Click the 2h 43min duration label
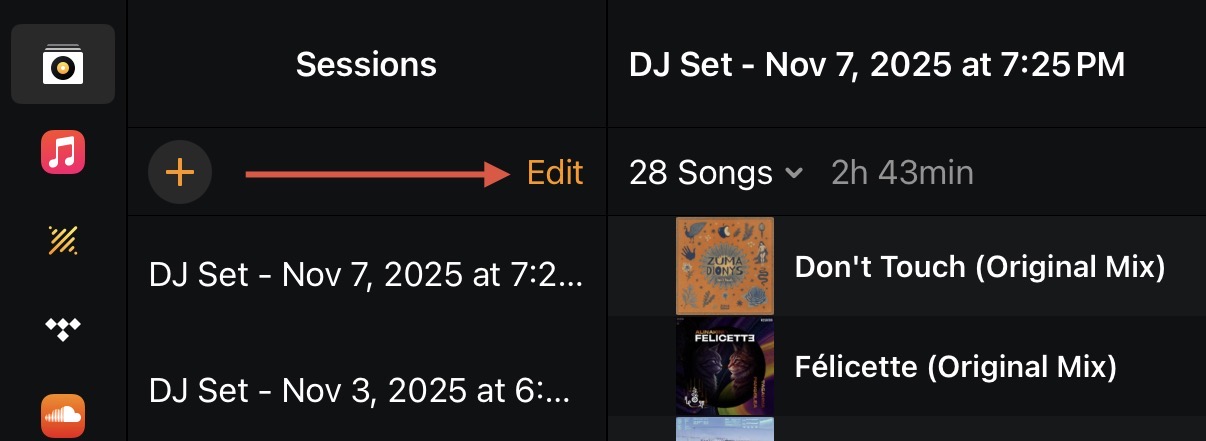The width and height of the screenshot is (1206, 441). [x=902, y=173]
